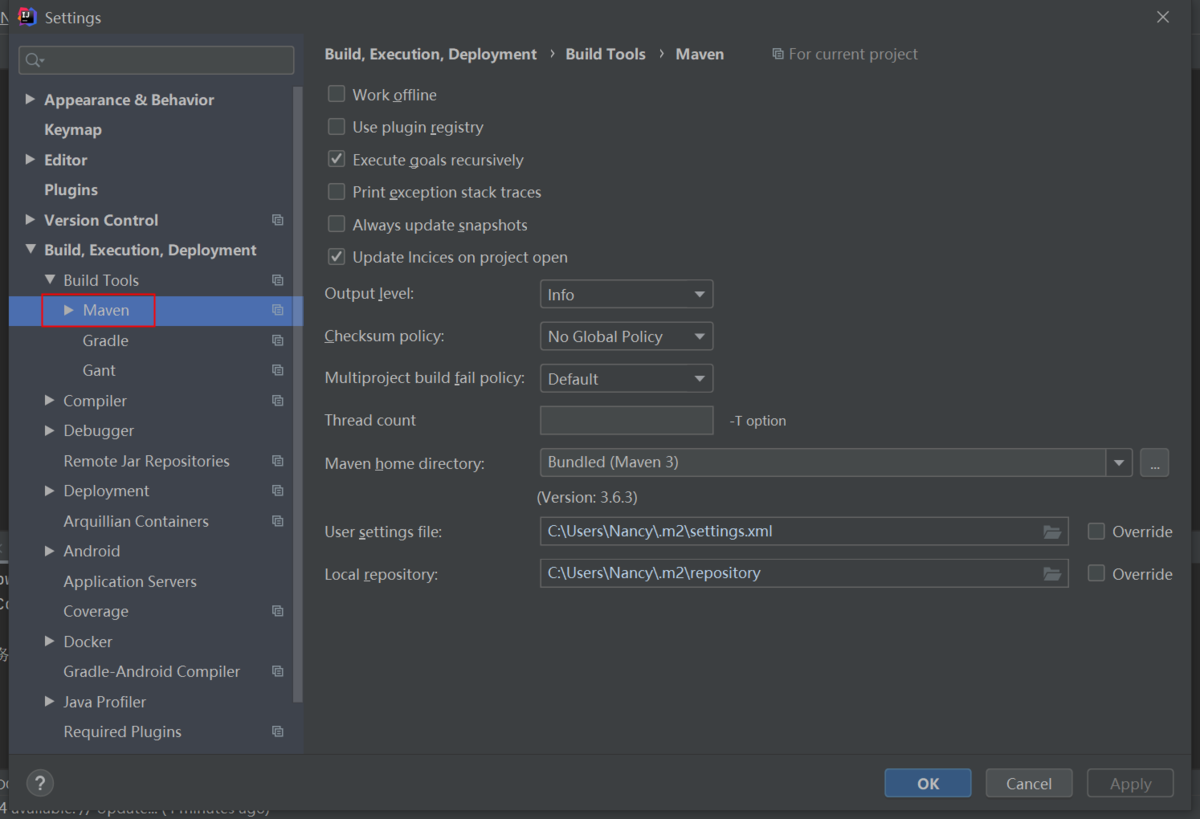Expand the Compiler node
The image size is (1200, 819).
tap(50, 400)
